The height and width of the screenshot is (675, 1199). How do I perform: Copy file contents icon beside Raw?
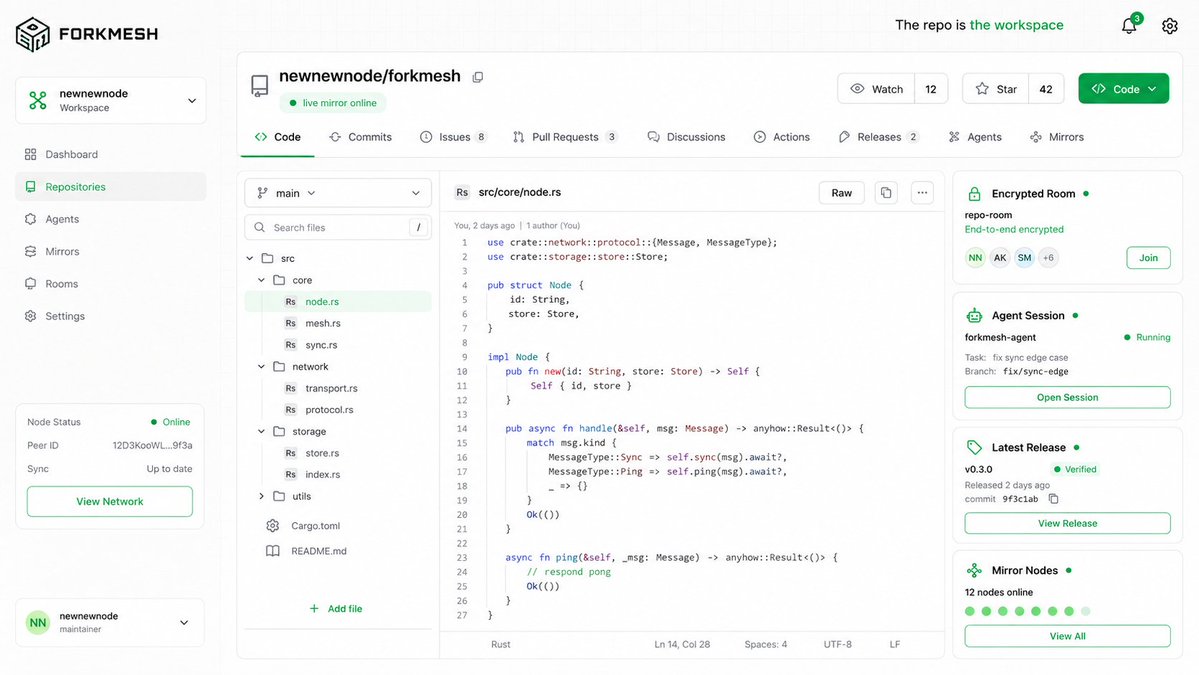pyautogui.click(x=885, y=193)
